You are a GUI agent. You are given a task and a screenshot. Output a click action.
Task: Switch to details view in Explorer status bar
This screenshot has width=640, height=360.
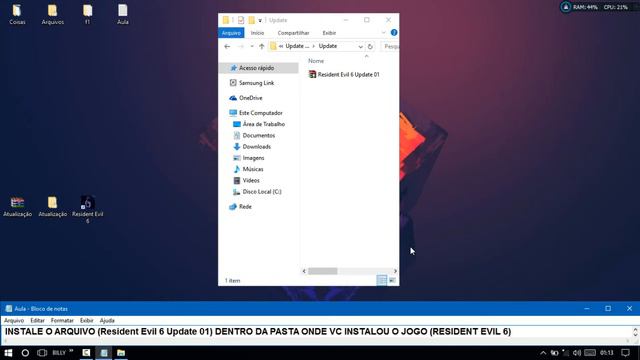[x=381, y=280]
